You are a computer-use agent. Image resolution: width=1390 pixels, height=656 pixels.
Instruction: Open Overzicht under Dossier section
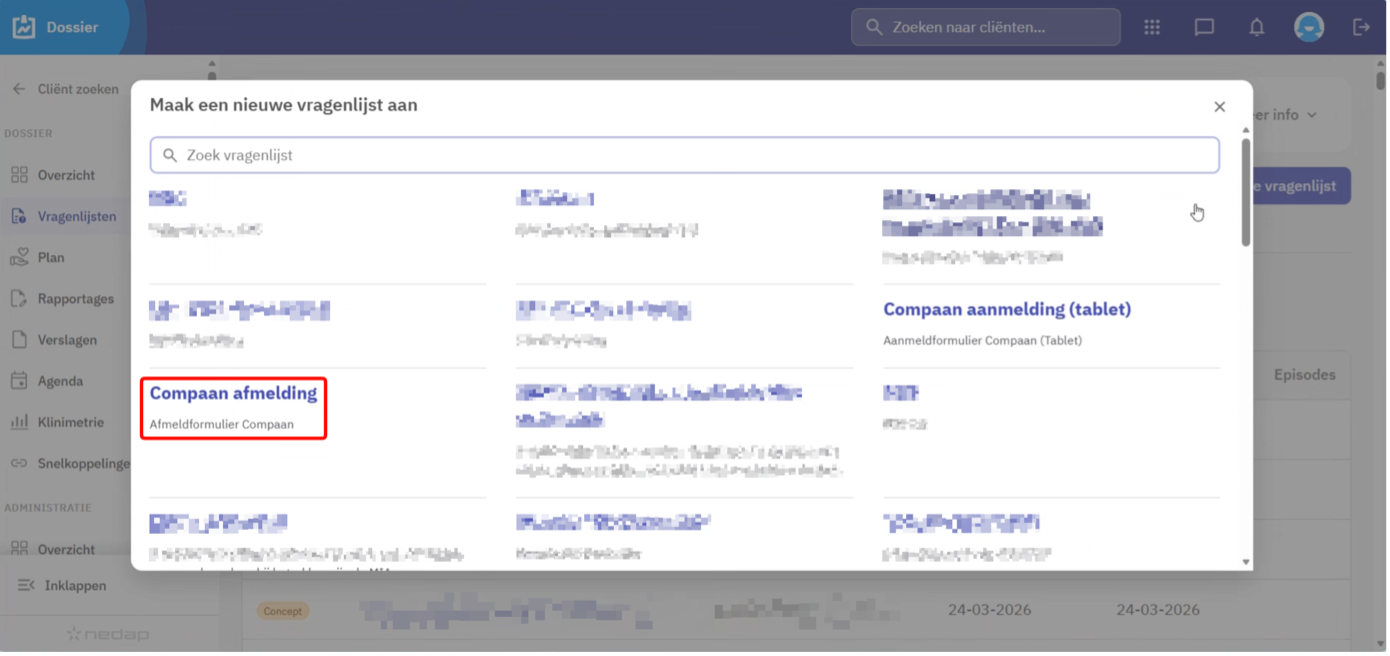click(x=66, y=175)
